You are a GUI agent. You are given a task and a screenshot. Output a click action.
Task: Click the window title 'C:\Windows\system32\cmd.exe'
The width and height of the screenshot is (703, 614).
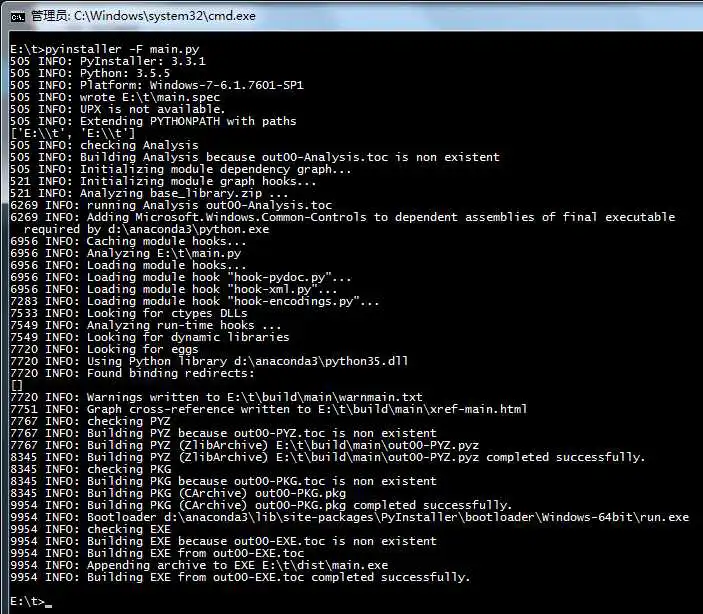point(165,16)
